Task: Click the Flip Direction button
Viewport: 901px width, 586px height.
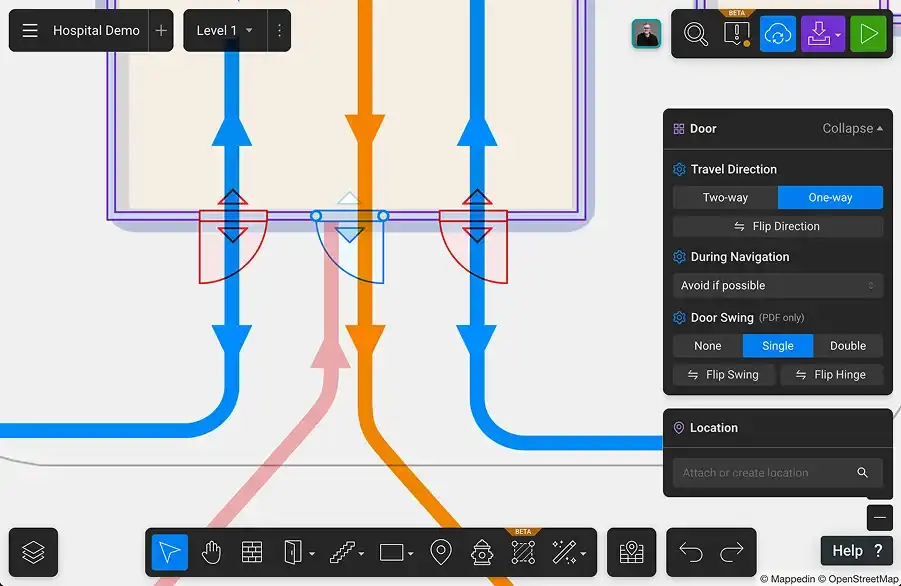Action: point(777,227)
